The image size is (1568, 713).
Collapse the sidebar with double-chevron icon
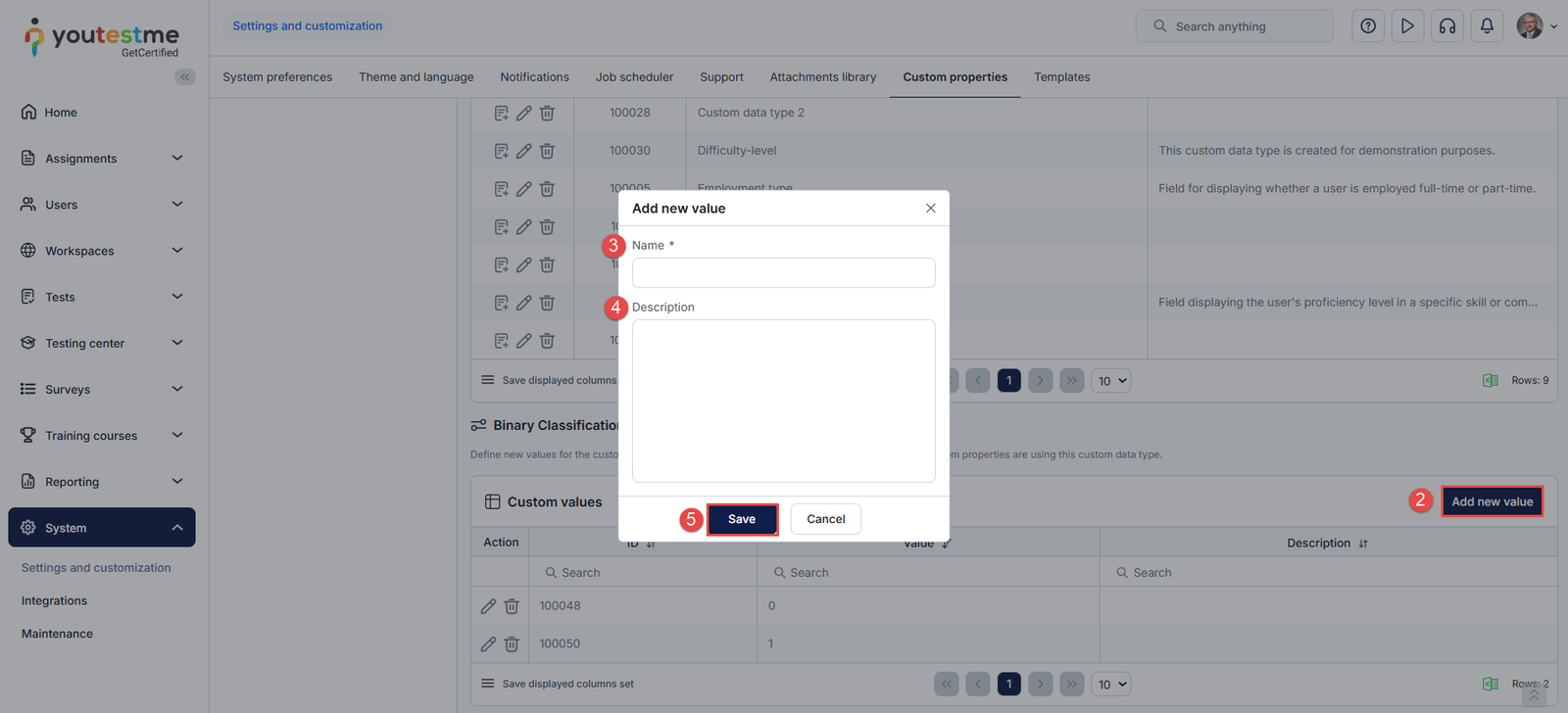[x=184, y=76]
